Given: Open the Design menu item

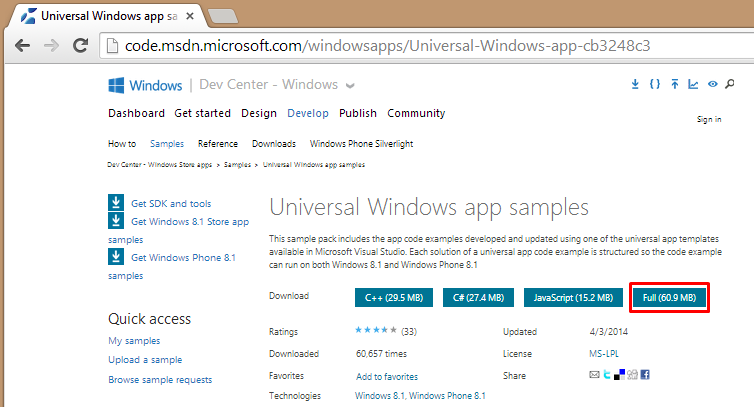Looking at the screenshot, I should [259, 113].
